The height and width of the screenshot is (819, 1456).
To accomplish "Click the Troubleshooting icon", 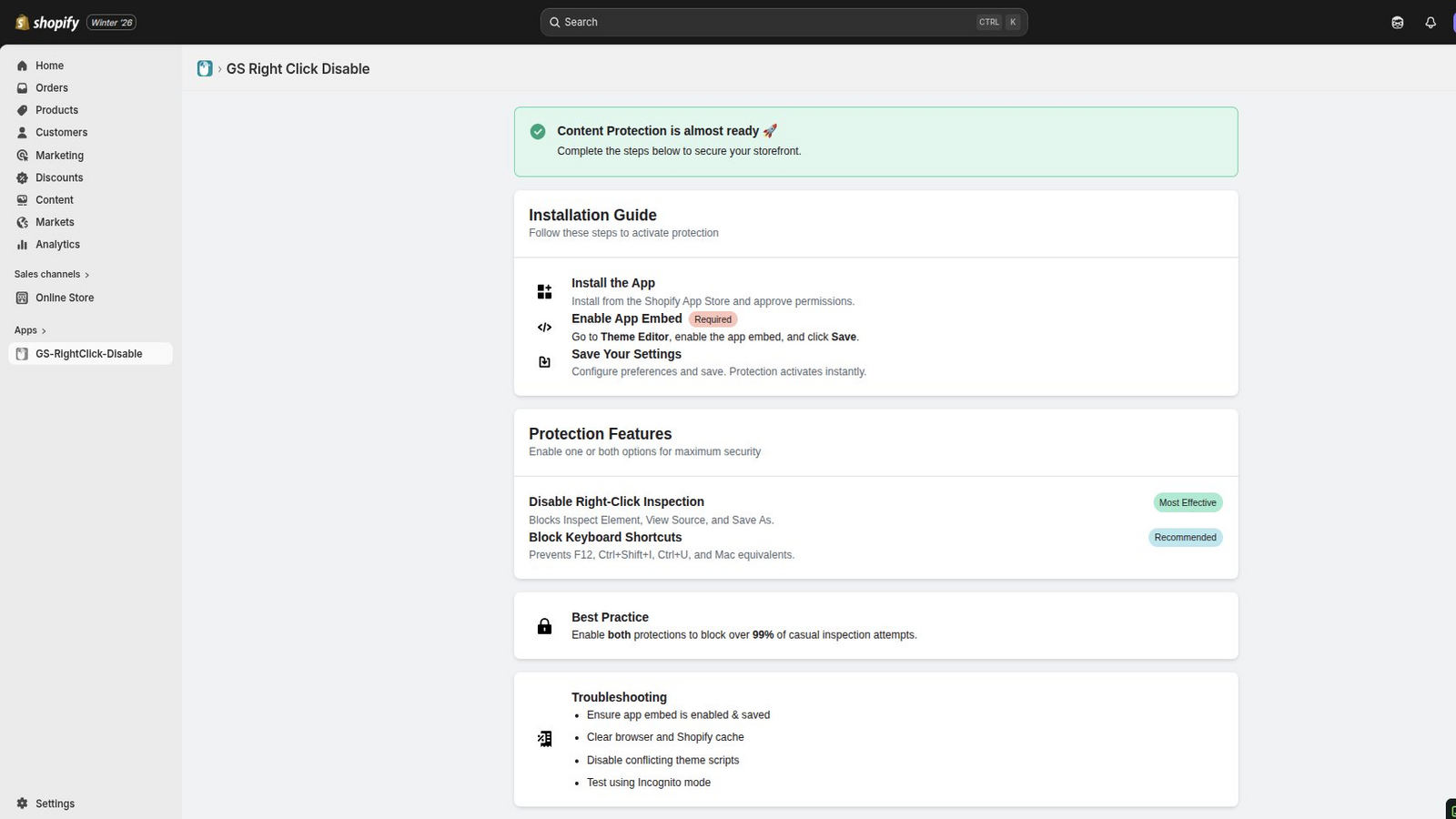I will [544, 739].
